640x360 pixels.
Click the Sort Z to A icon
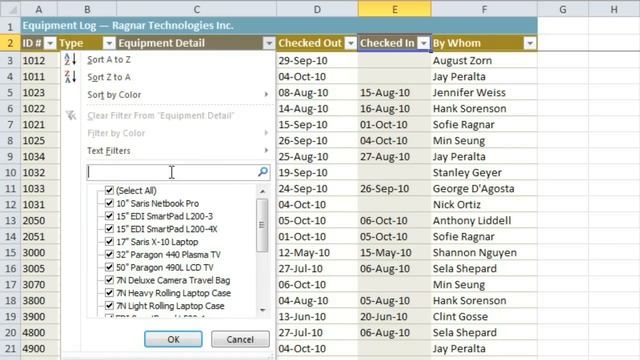tap(70, 76)
